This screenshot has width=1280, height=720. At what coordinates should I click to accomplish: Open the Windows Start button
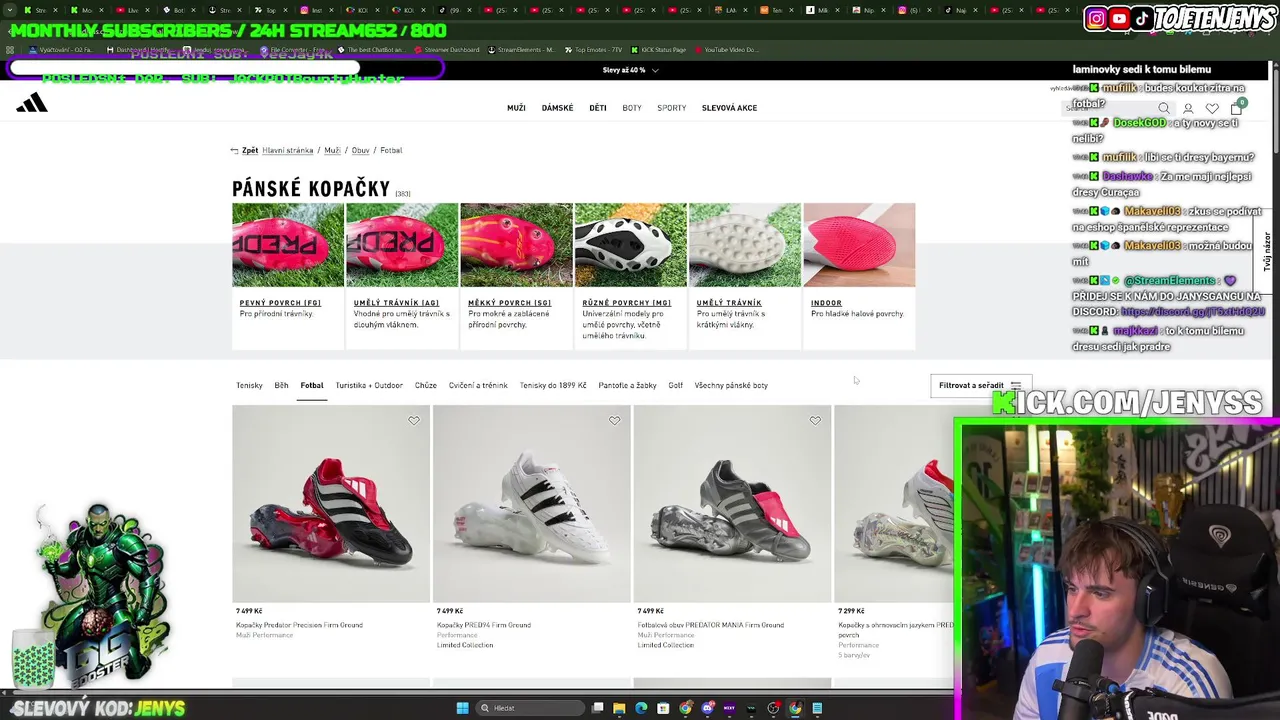[x=462, y=708]
